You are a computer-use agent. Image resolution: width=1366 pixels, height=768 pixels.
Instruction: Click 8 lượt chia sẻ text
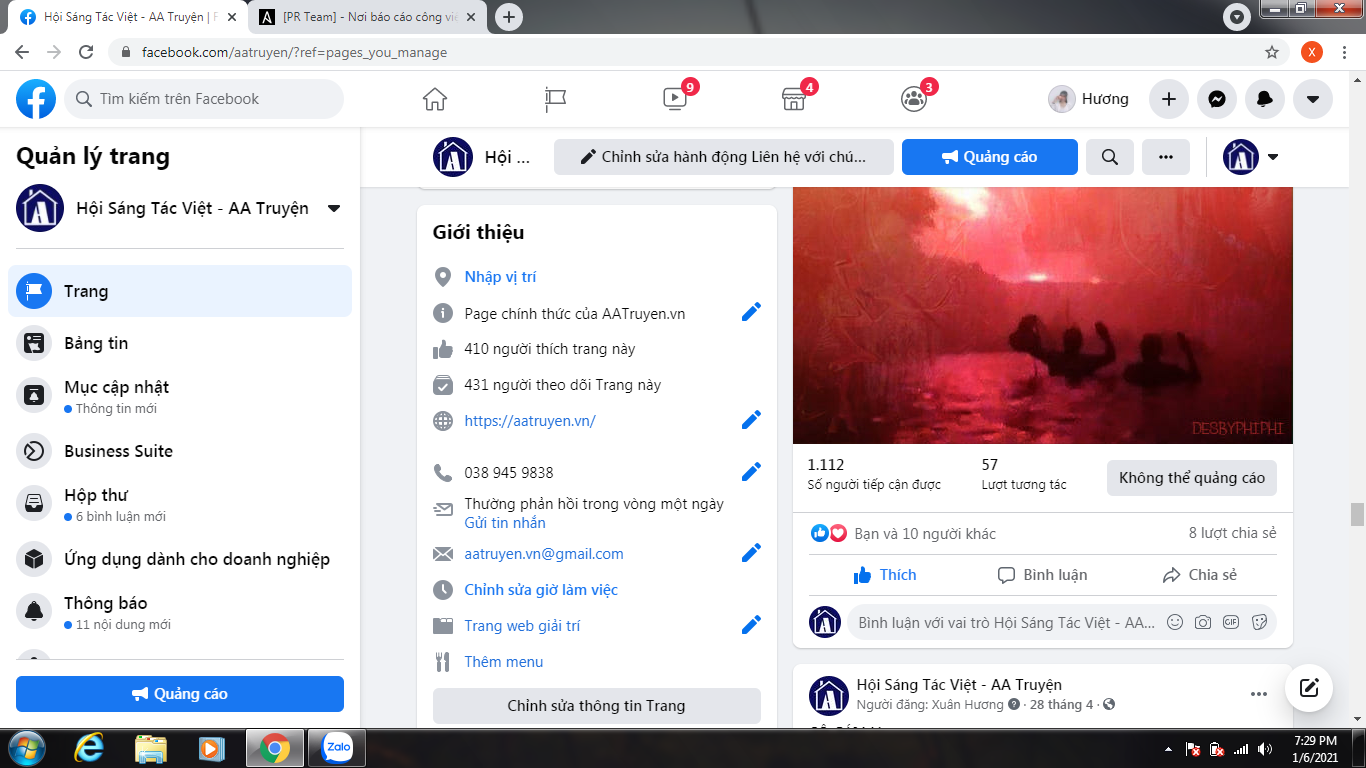pos(1233,533)
